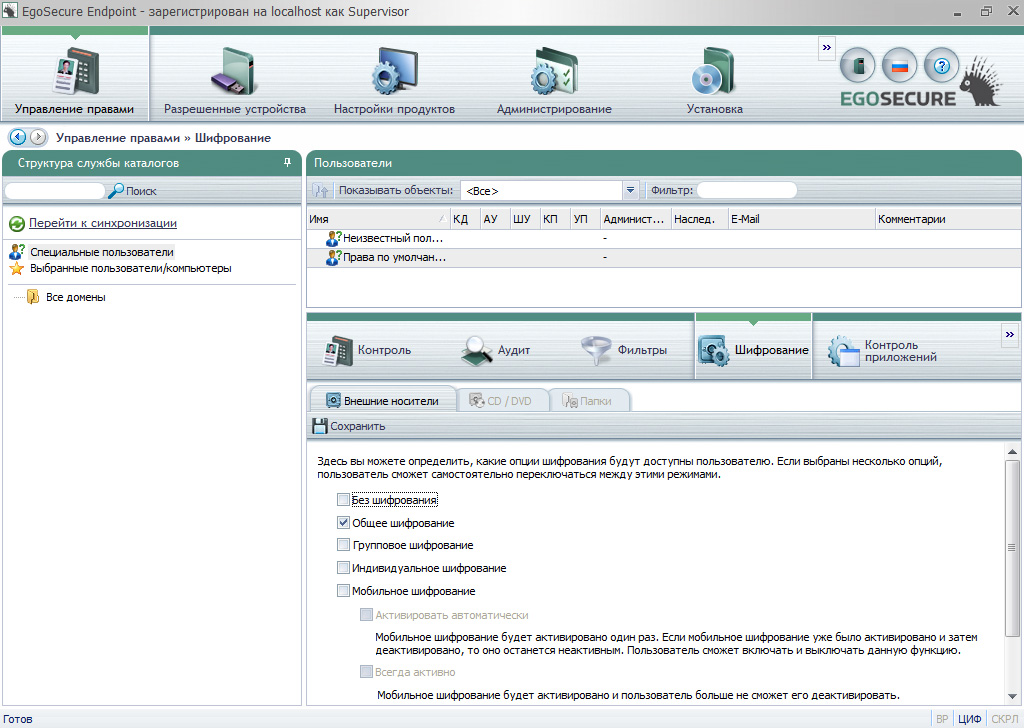Enable the Мобильное шифрование checkbox
1024x728 pixels.
344,591
